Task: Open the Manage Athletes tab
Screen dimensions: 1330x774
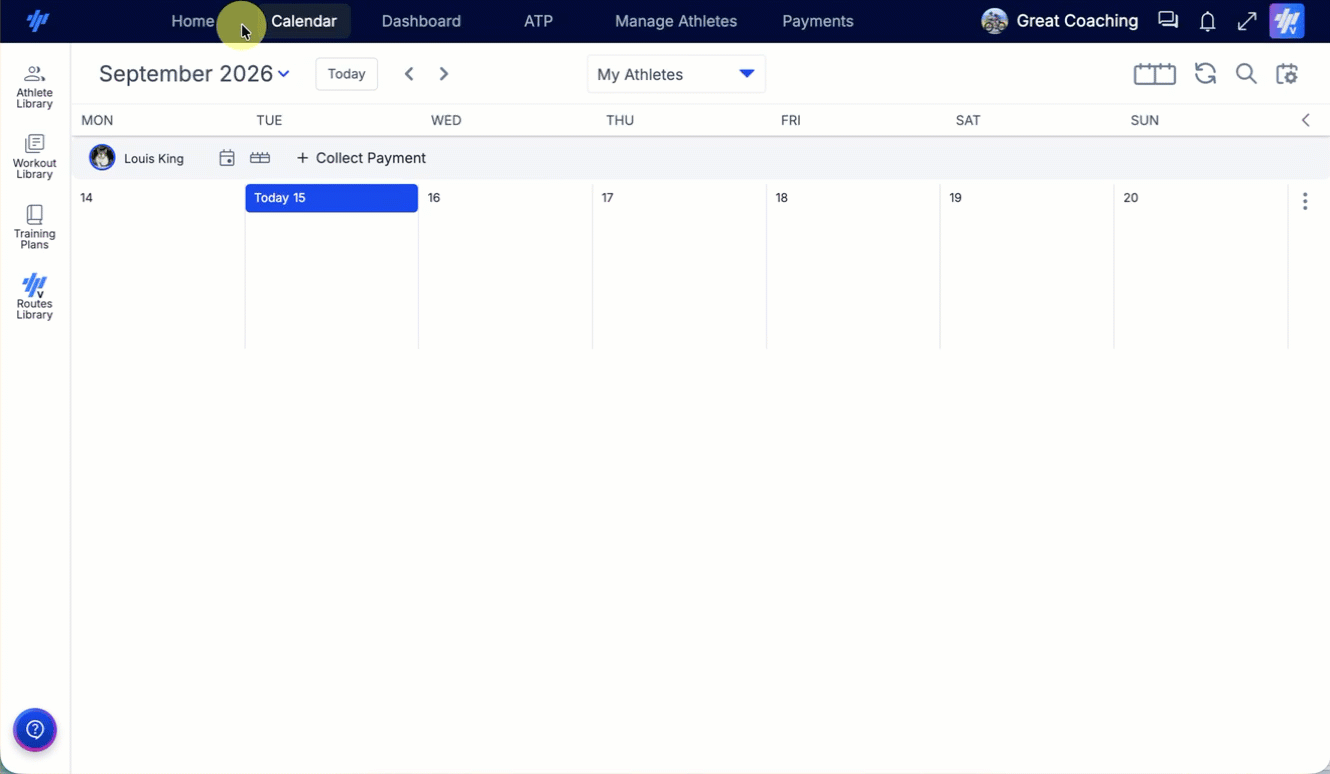Action: (x=676, y=21)
